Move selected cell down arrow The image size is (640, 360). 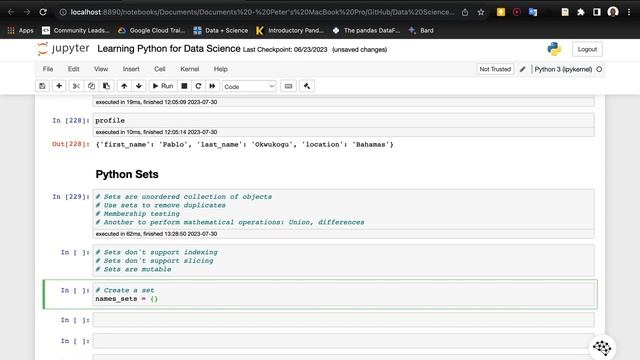click(139, 86)
